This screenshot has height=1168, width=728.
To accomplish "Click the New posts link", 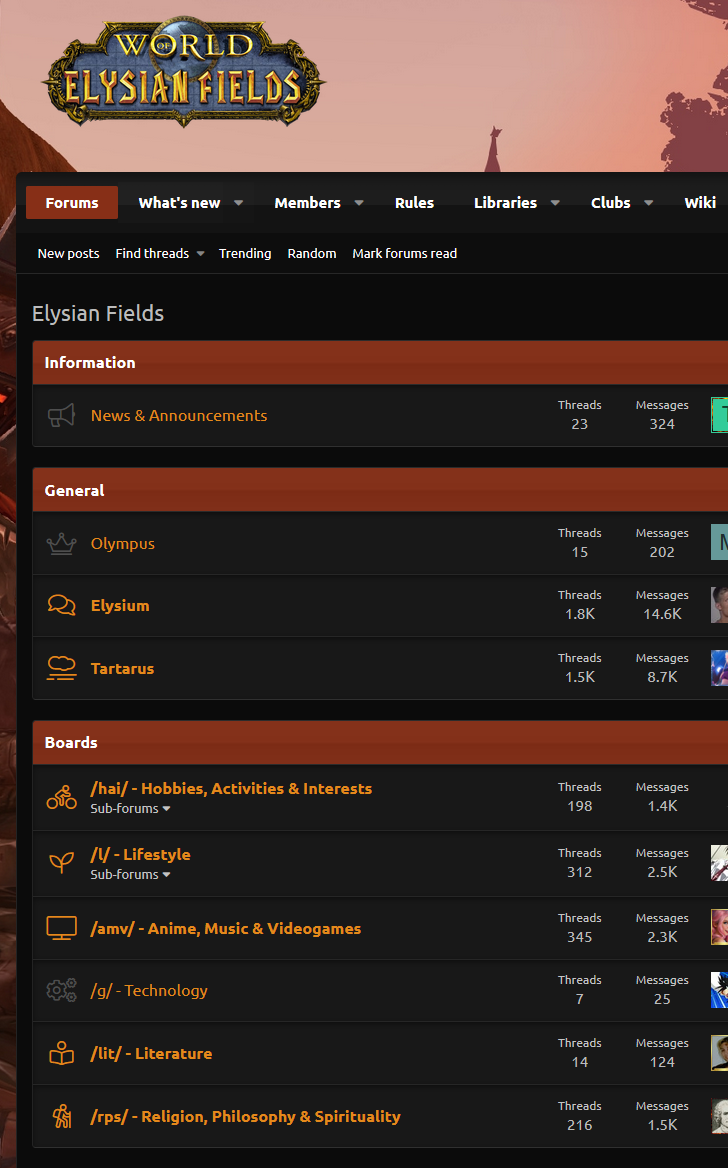I will point(68,254).
